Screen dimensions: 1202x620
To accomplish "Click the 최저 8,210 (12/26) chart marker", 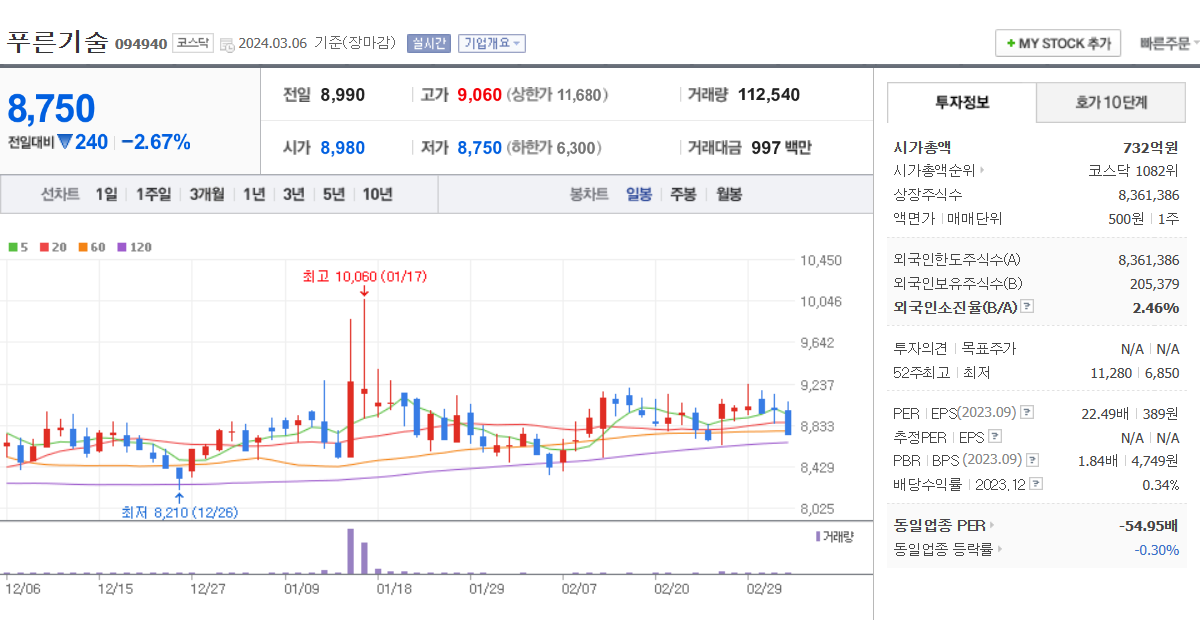I will pyautogui.click(x=179, y=512).
